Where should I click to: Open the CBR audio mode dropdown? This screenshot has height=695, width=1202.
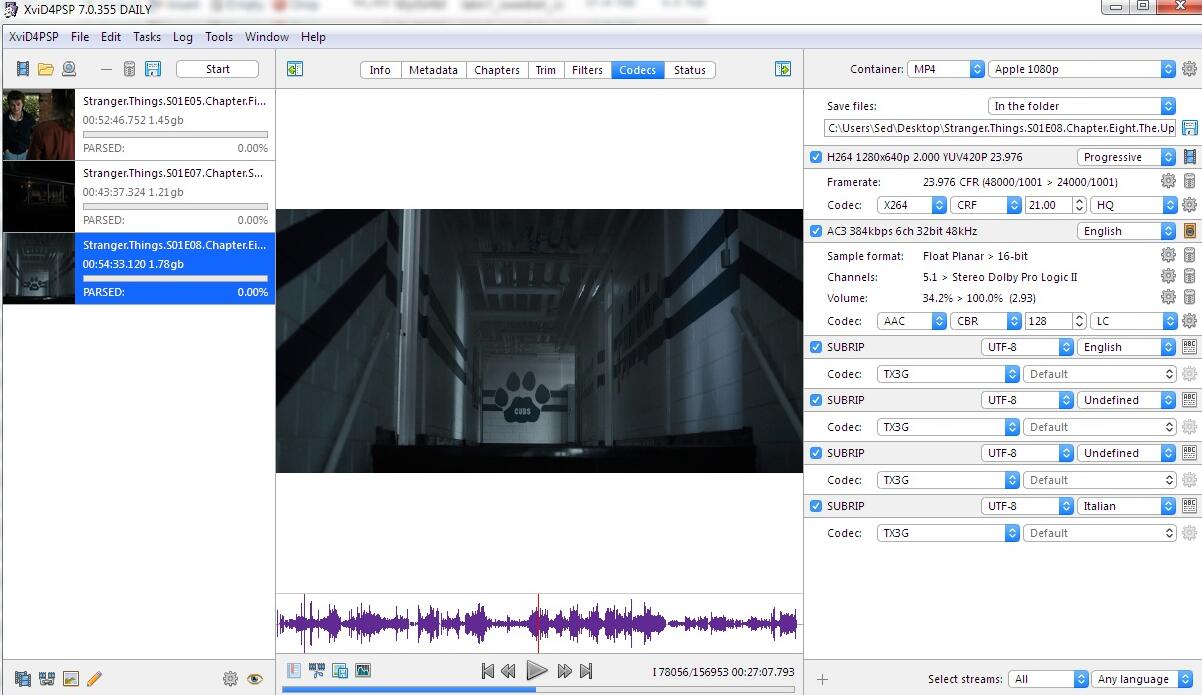coord(985,321)
